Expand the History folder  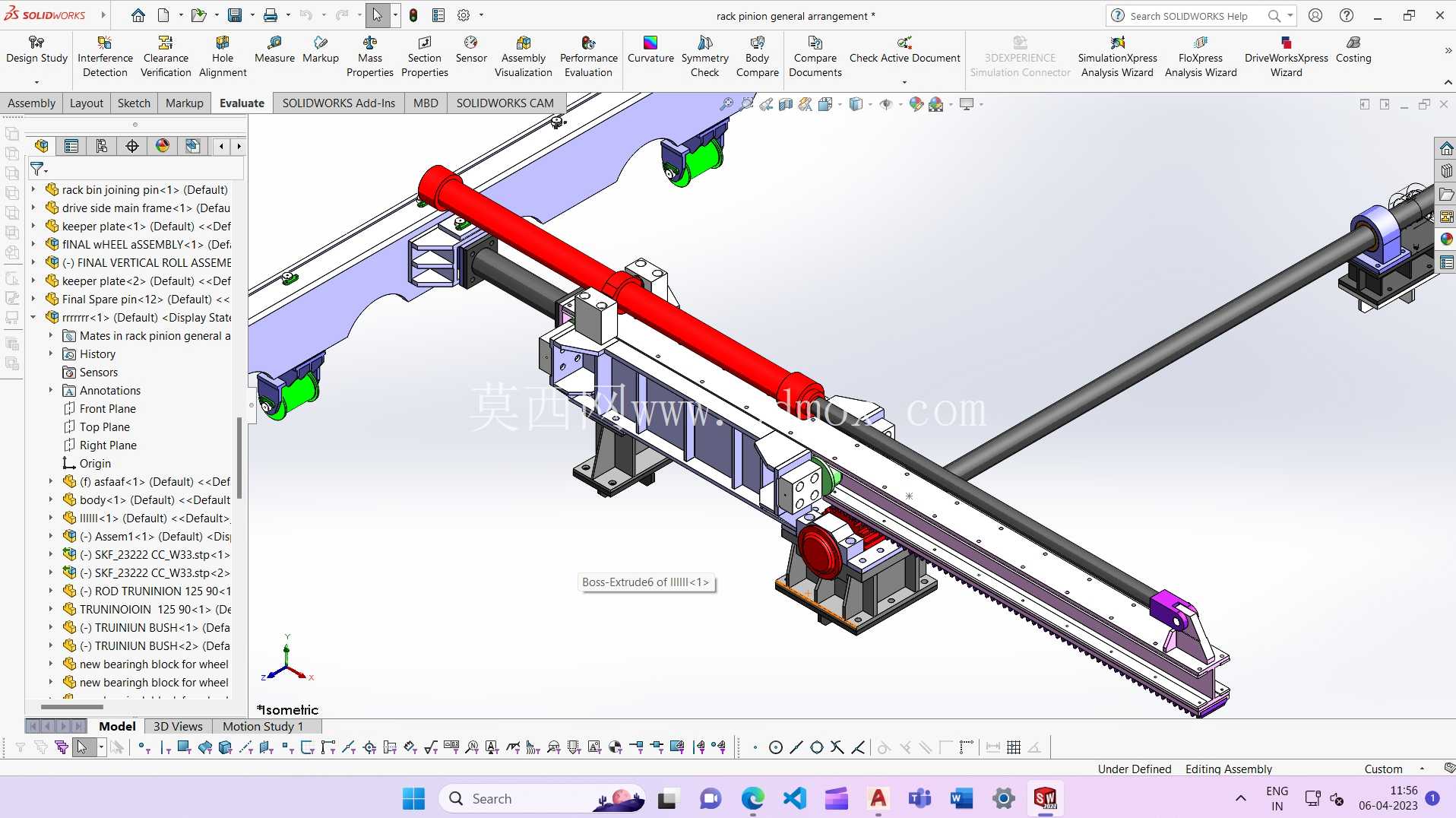click(51, 354)
